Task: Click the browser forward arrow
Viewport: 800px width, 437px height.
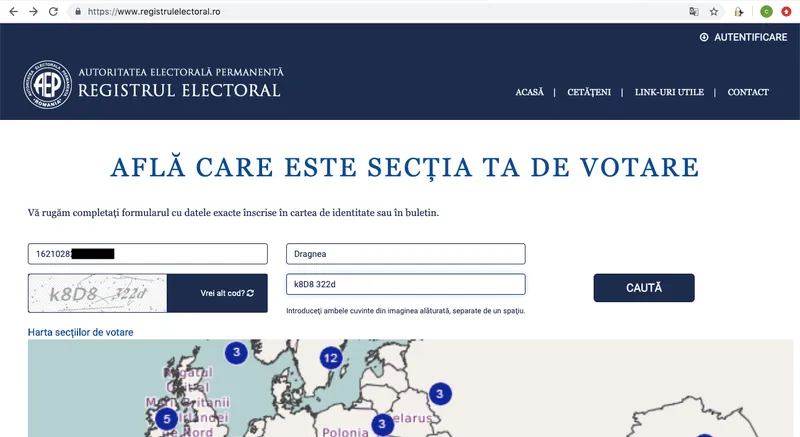Action: point(33,11)
